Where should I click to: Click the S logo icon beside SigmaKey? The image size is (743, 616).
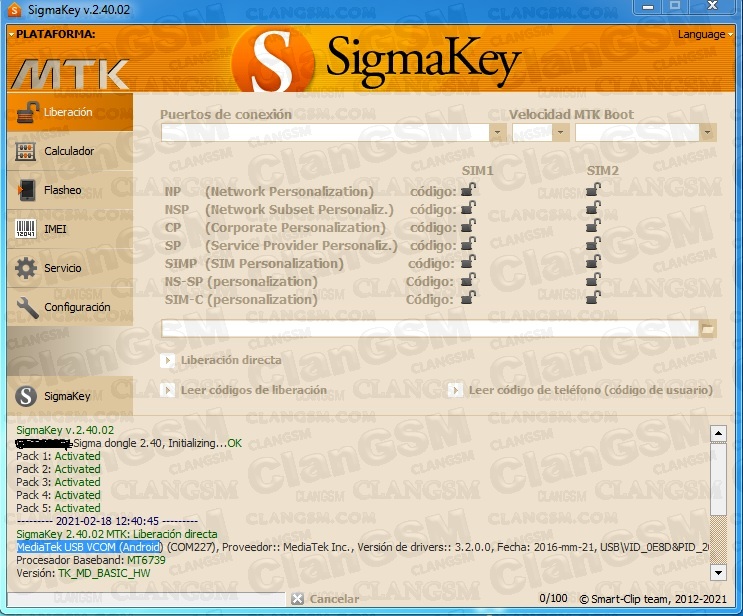[26, 396]
